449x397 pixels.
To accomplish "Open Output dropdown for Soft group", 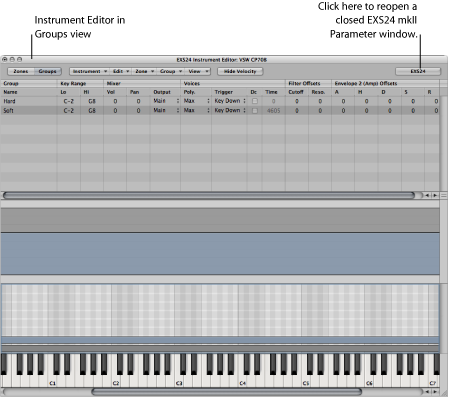I will tap(166, 110).
